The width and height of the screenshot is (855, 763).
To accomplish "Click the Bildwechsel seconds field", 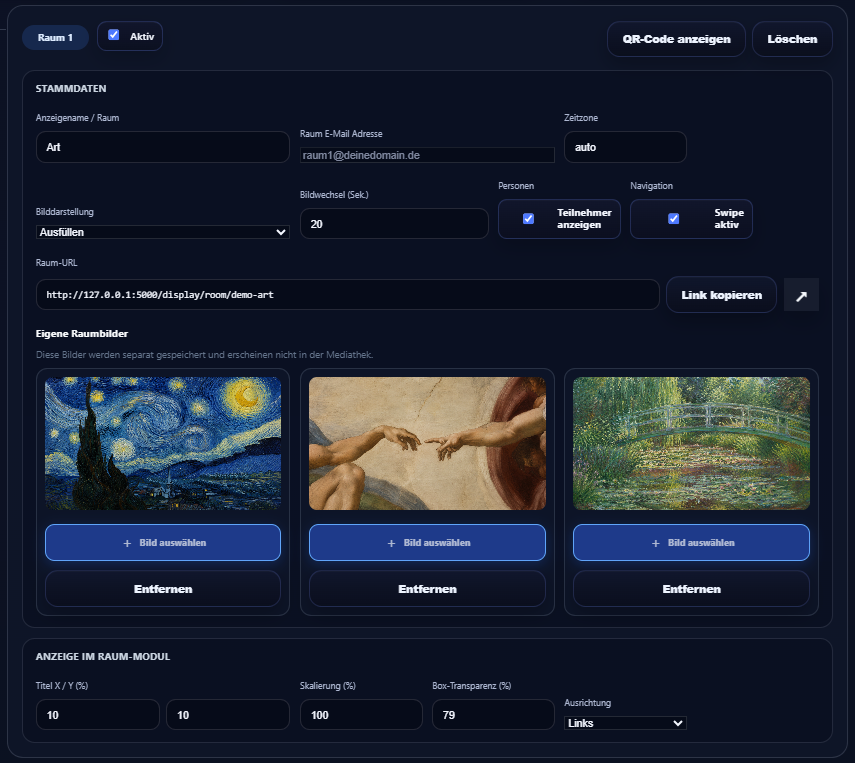I will (394, 224).
